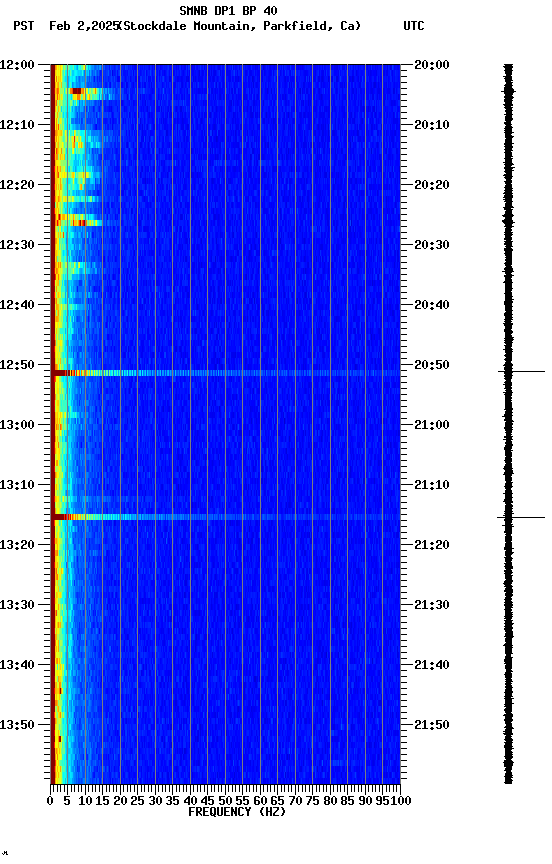552x864 pixels.
Task: Click the 21:30 UTC time label
Action: (x=432, y=606)
